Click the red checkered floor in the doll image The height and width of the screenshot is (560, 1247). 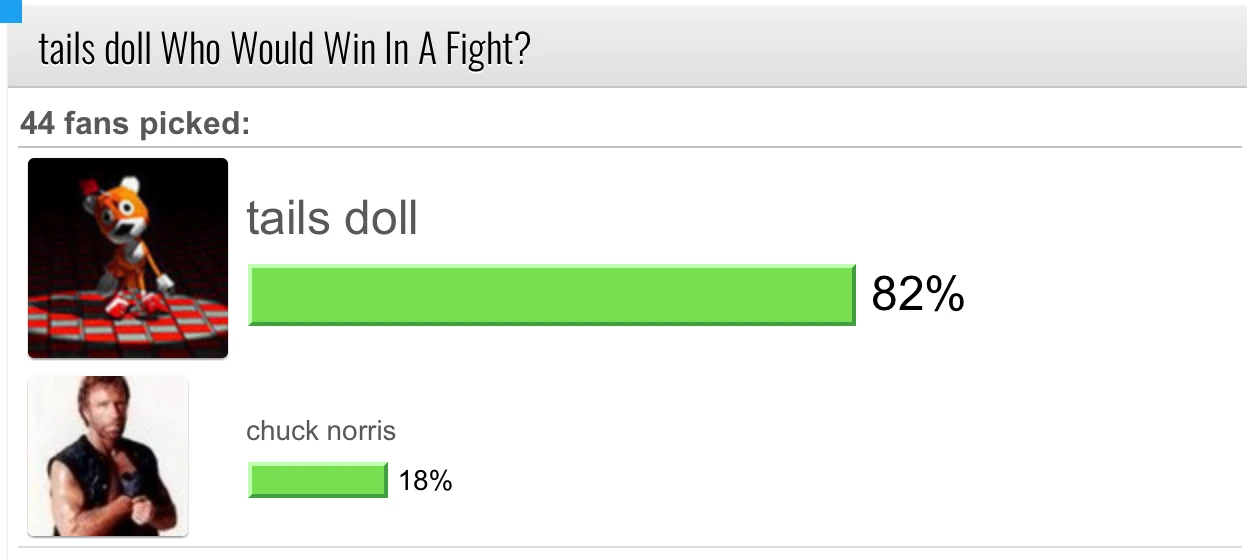pyautogui.click(x=128, y=320)
